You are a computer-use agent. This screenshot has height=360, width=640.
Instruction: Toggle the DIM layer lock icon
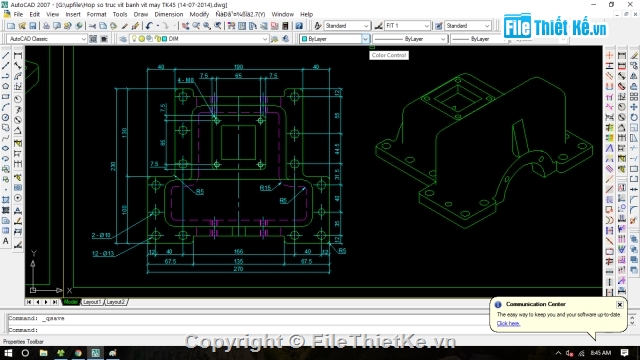(x=158, y=39)
